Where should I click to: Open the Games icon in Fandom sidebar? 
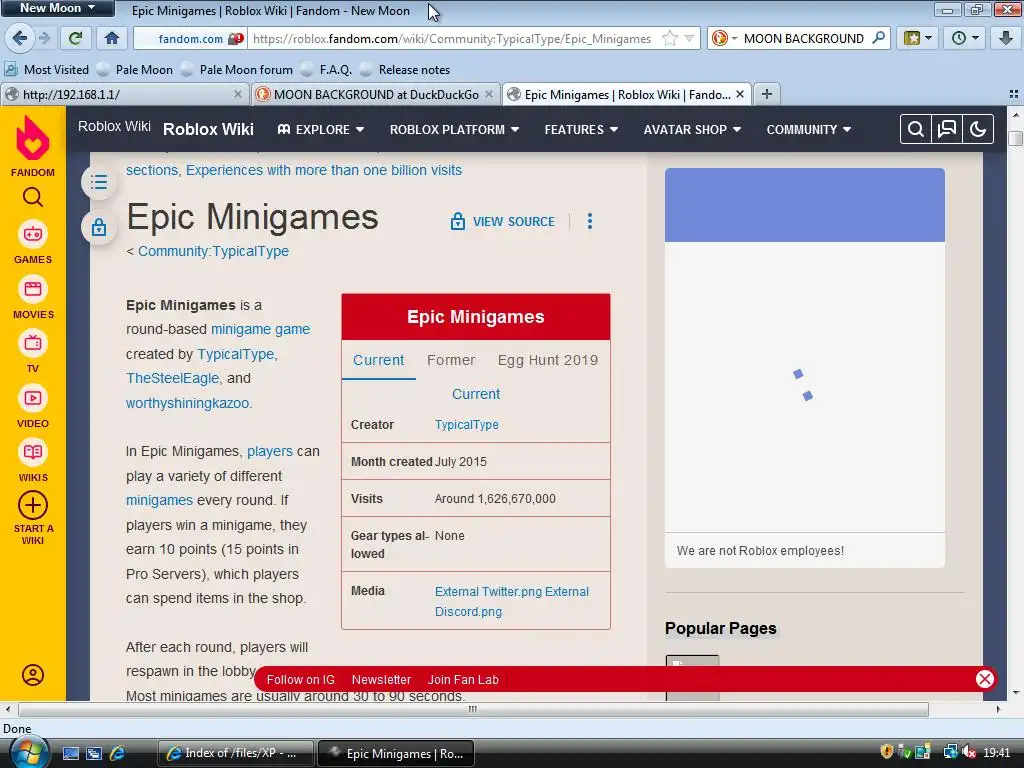33,234
